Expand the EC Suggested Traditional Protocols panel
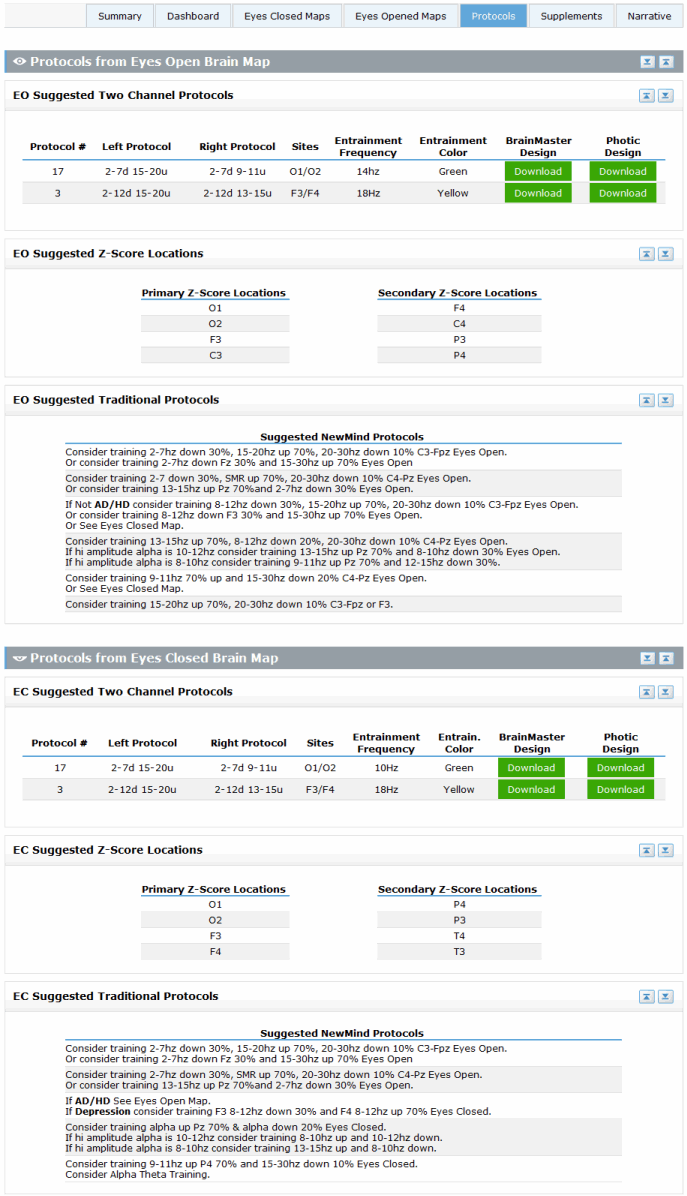687x1196 pixels. 665,997
